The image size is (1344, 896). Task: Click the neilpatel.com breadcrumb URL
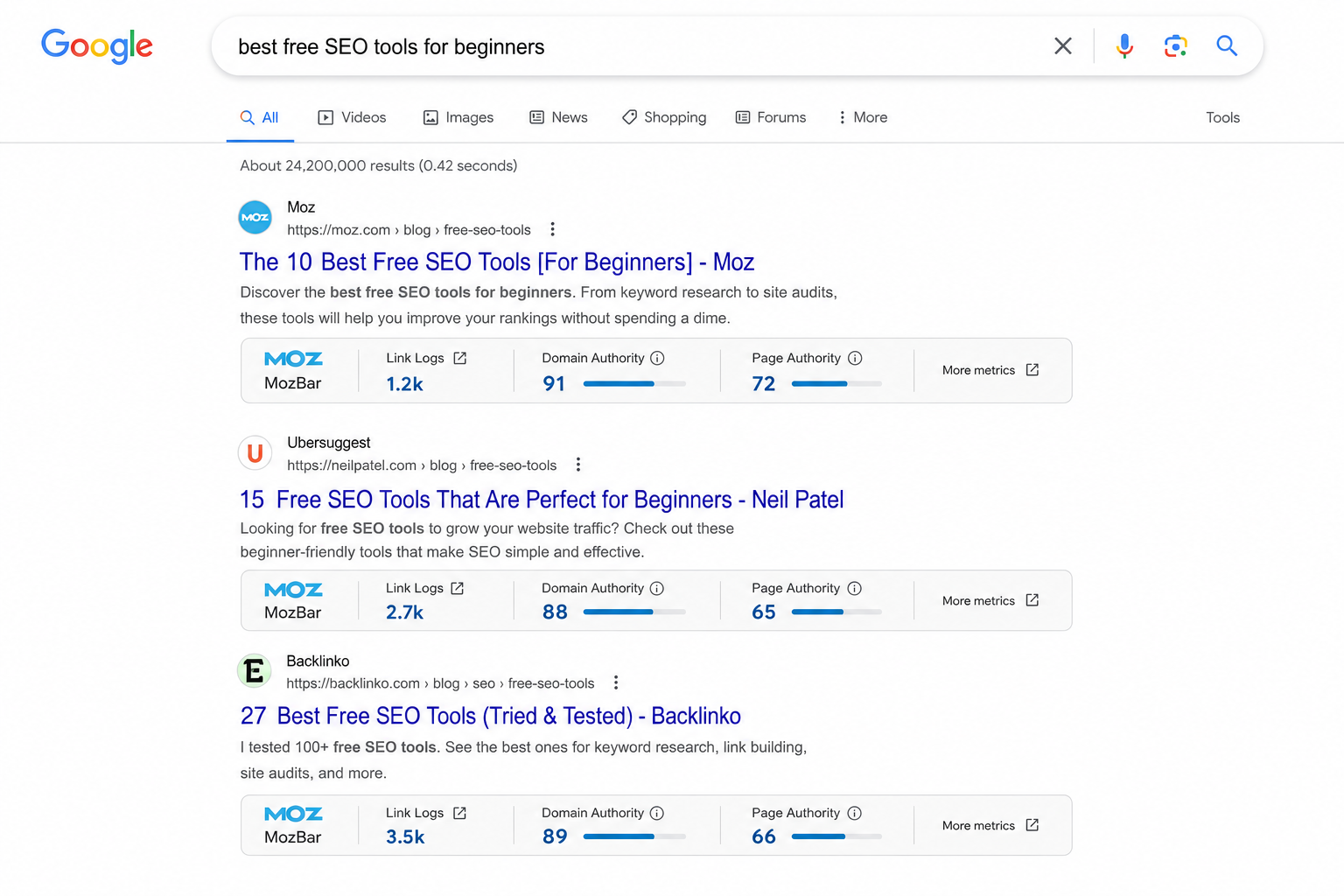click(x=422, y=465)
